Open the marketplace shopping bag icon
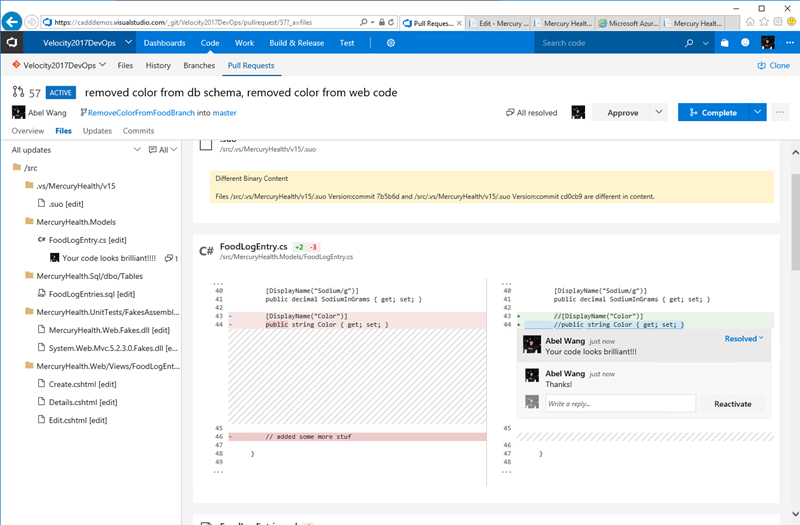The image size is (800, 525). [x=724, y=43]
